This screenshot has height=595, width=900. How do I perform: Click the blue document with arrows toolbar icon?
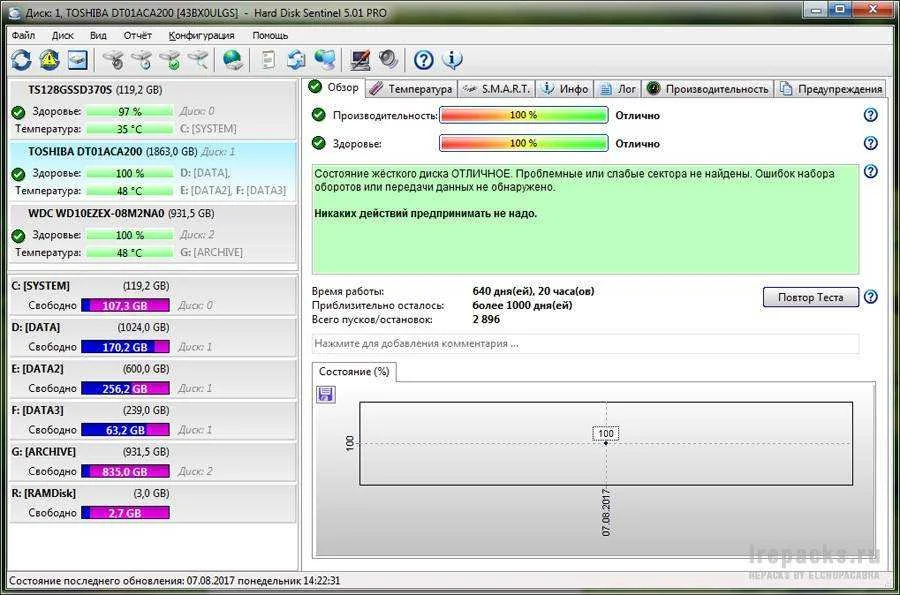click(x=297, y=60)
